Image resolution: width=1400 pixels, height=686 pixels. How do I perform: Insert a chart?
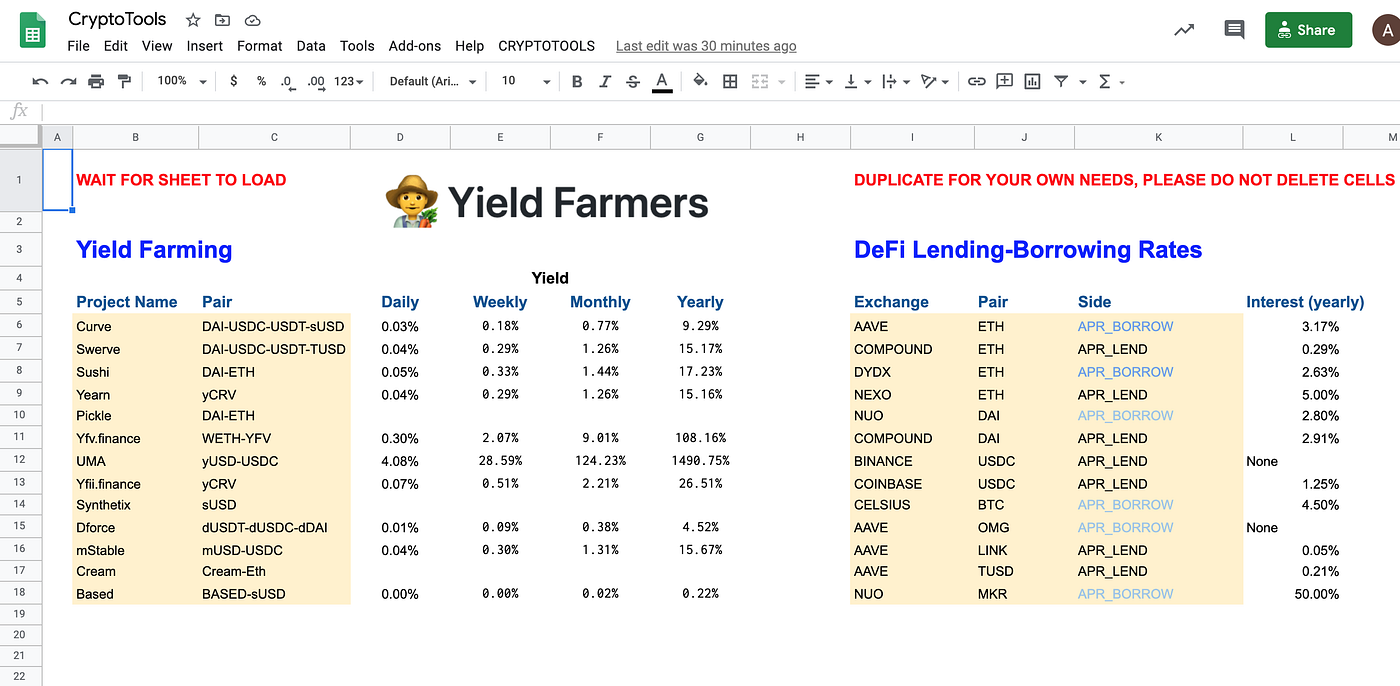[x=1032, y=81]
